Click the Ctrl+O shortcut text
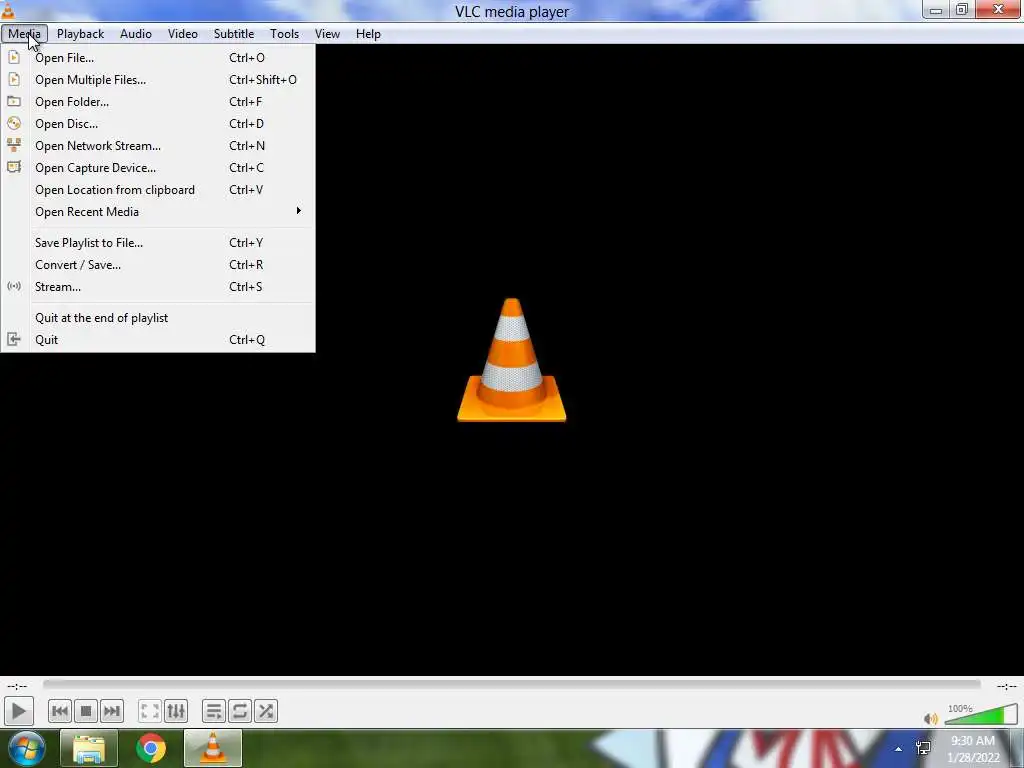Viewport: 1024px width, 768px height. click(x=247, y=57)
